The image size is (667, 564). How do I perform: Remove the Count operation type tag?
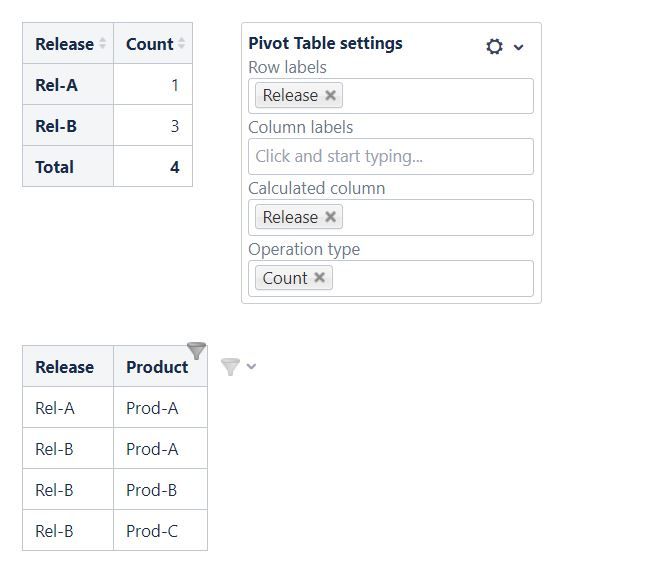[x=320, y=278]
